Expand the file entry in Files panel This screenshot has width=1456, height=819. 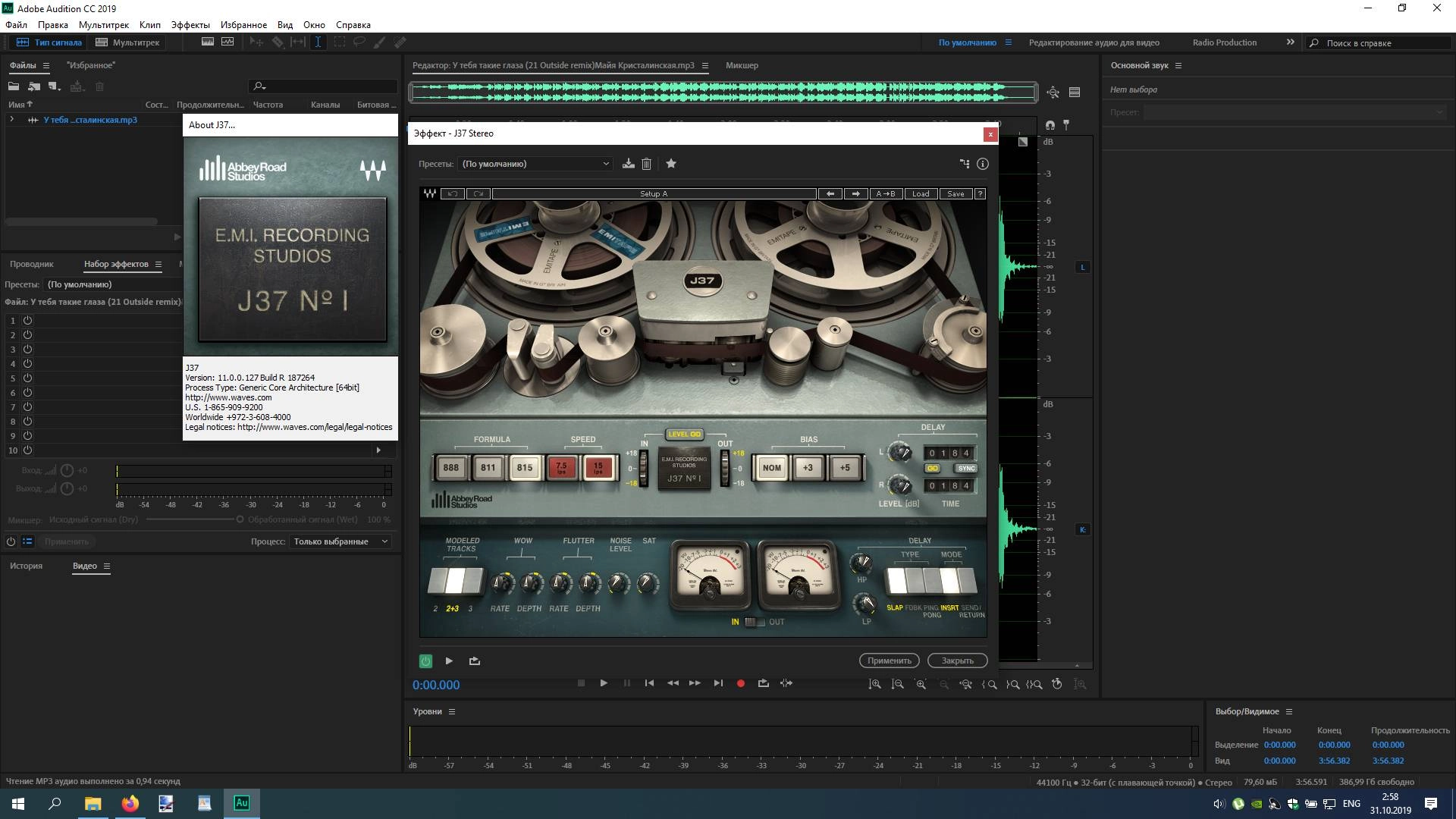11,120
